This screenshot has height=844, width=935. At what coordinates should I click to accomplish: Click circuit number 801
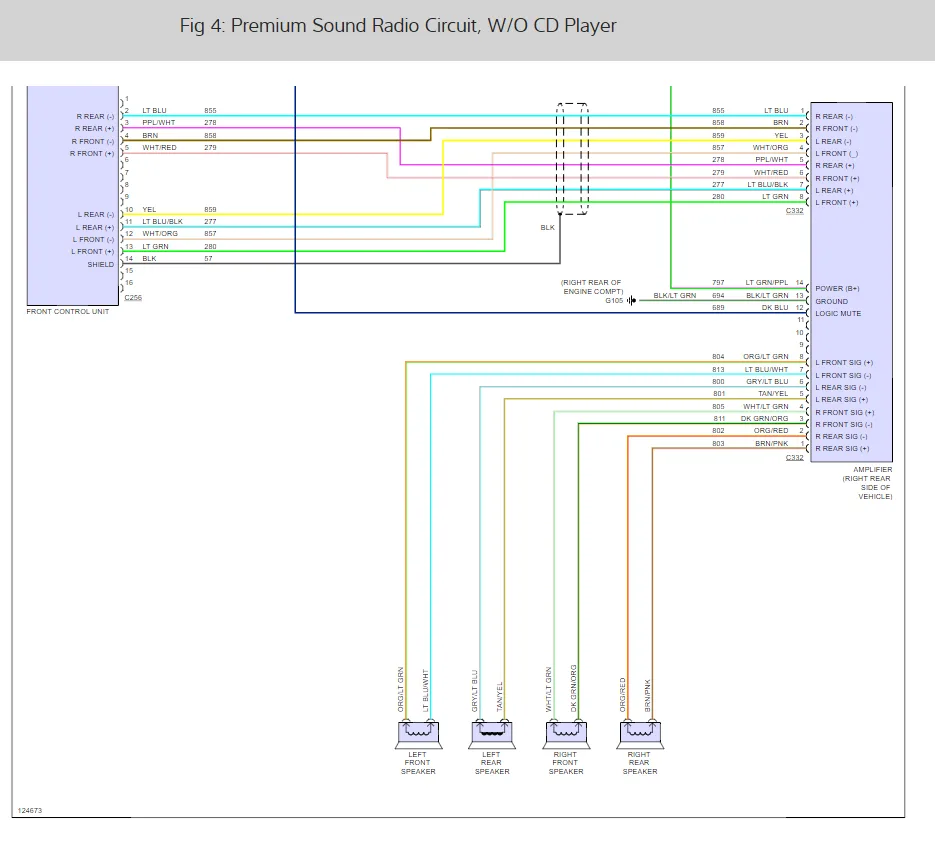point(719,394)
